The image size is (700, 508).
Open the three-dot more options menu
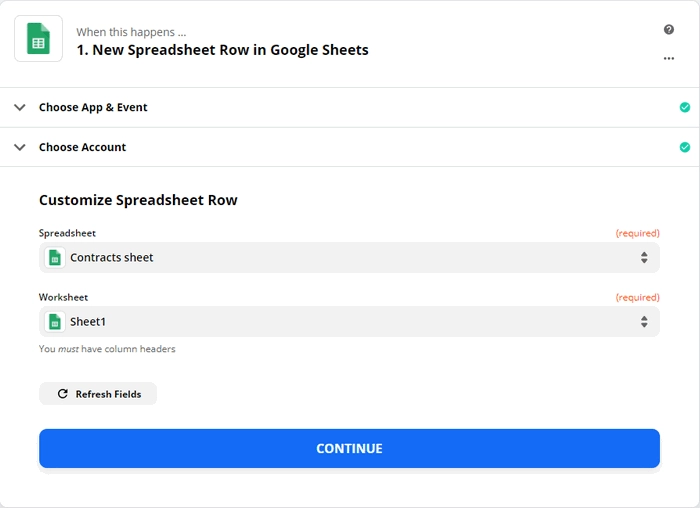668,58
